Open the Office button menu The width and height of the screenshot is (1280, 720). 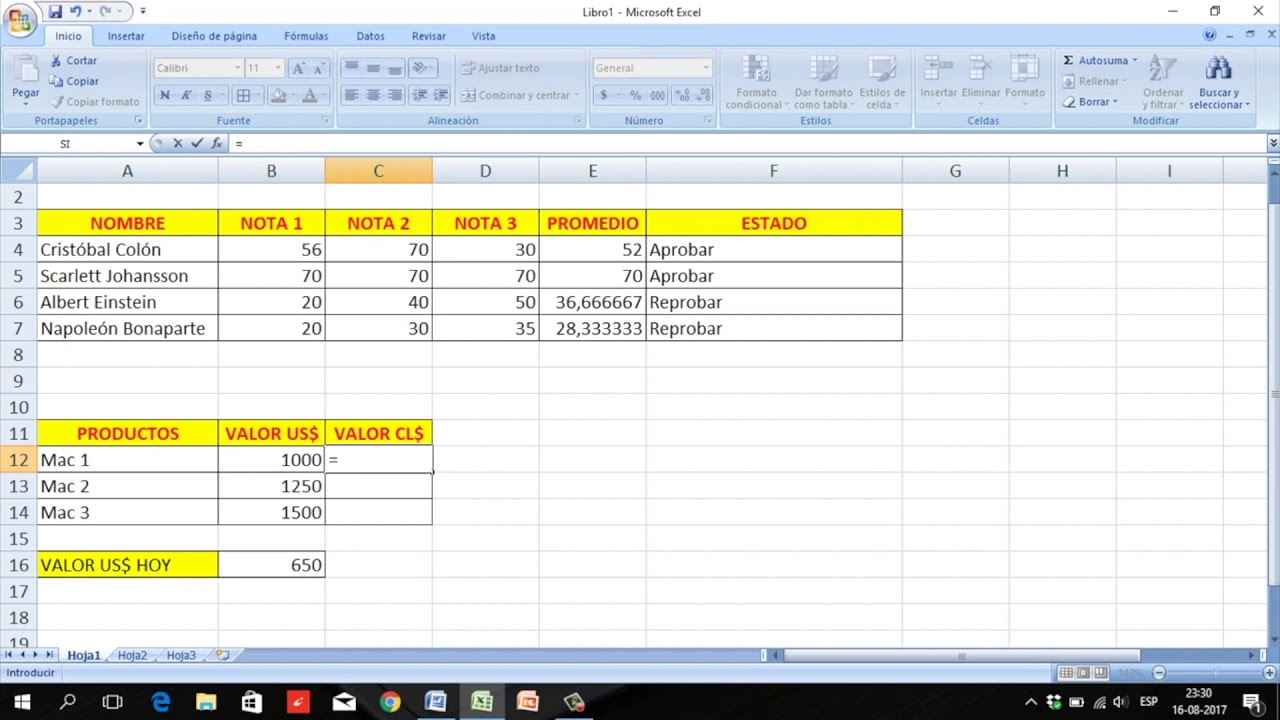click(20, 21)
